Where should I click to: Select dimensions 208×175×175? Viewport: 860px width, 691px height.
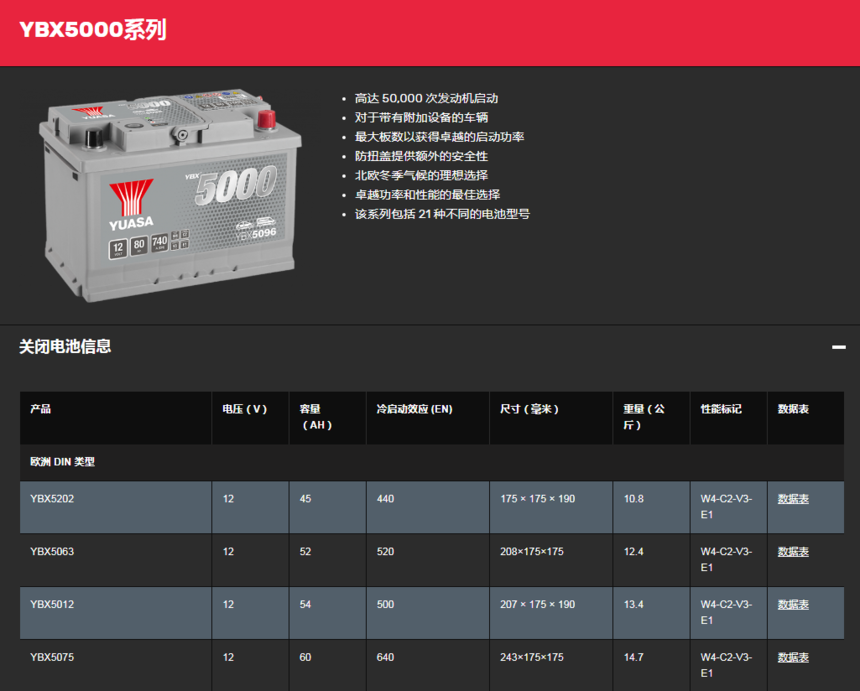[x=531, y=551]
